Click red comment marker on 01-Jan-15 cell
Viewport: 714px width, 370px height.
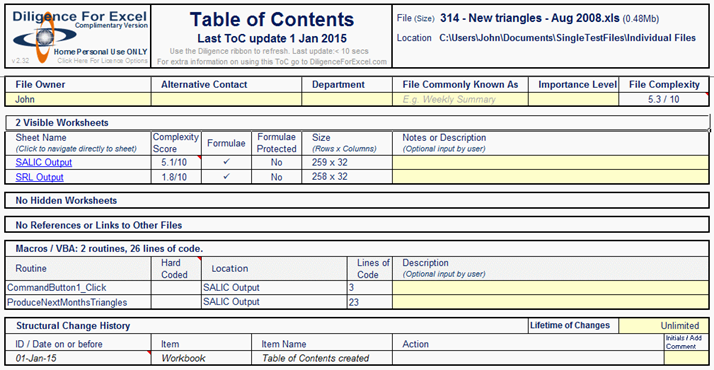click(x=149, y=353)
